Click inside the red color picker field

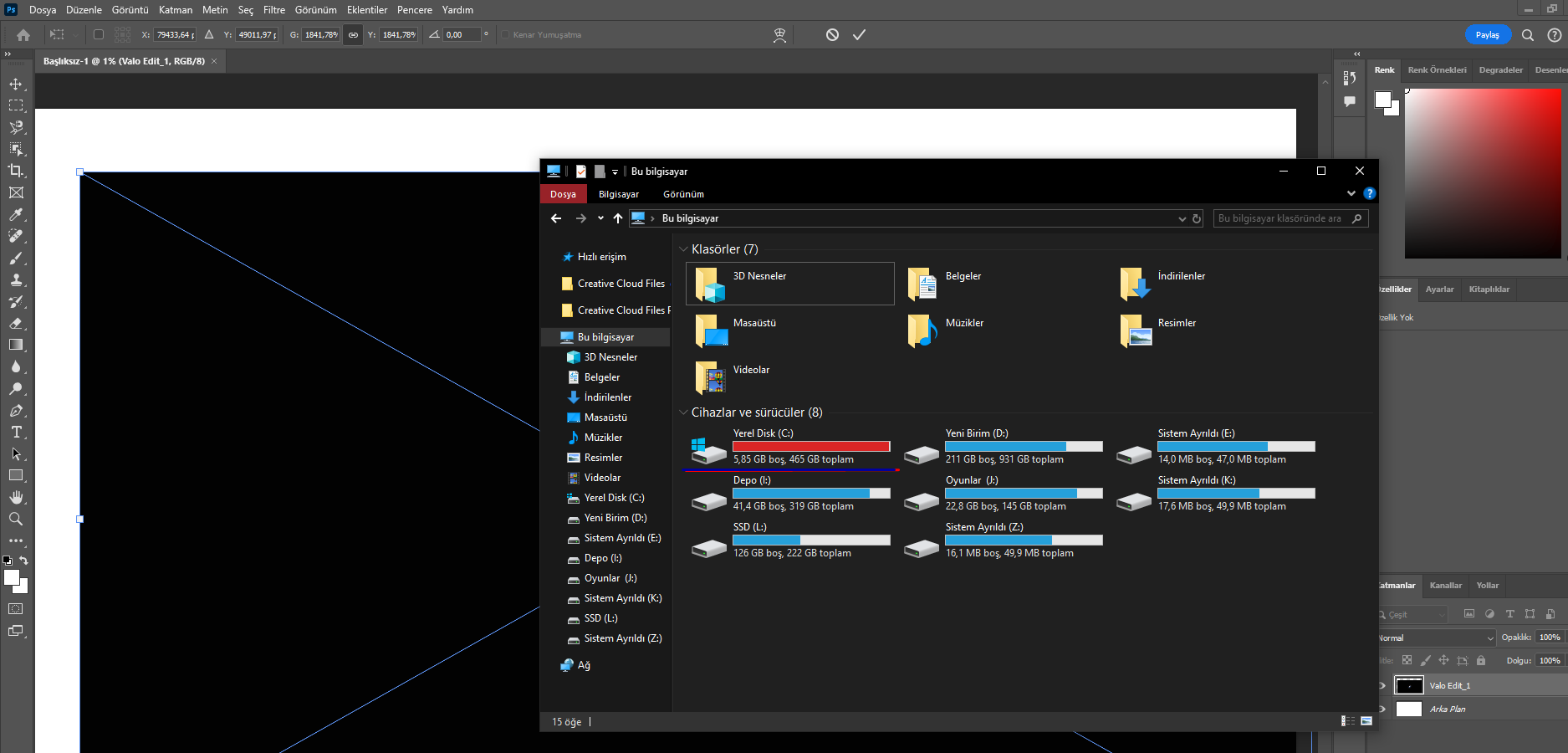tap(1482, 172)
